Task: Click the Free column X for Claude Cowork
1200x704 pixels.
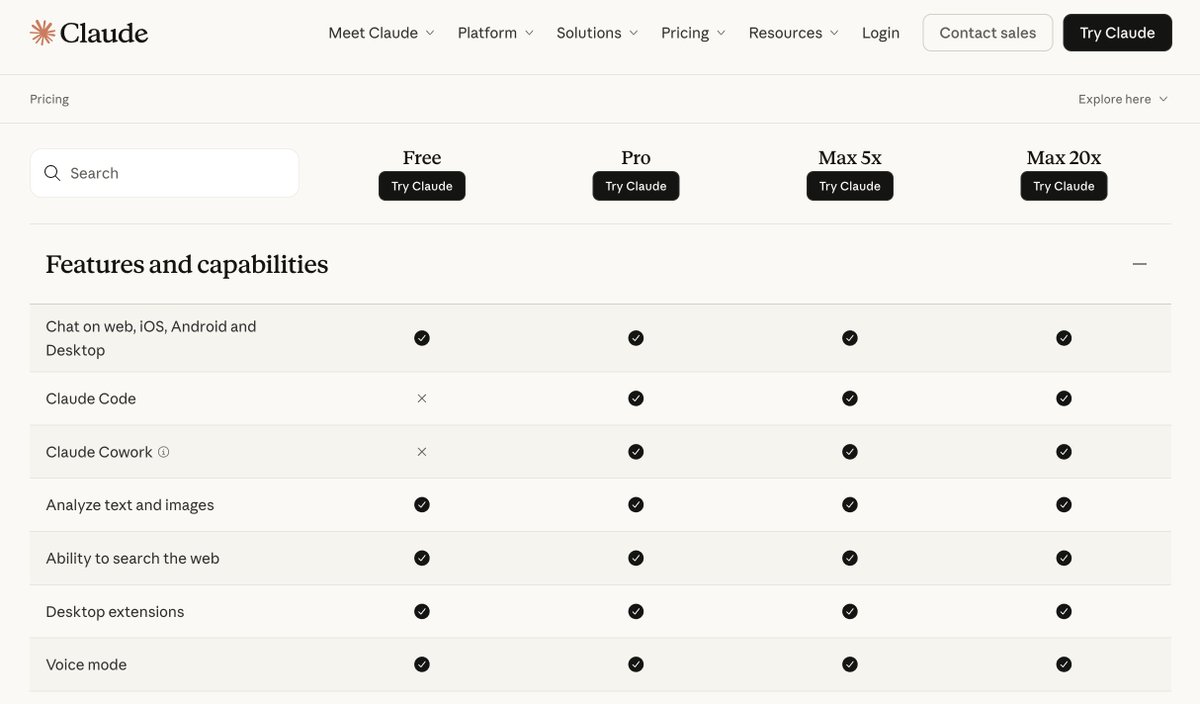Action: coord(422,452)
